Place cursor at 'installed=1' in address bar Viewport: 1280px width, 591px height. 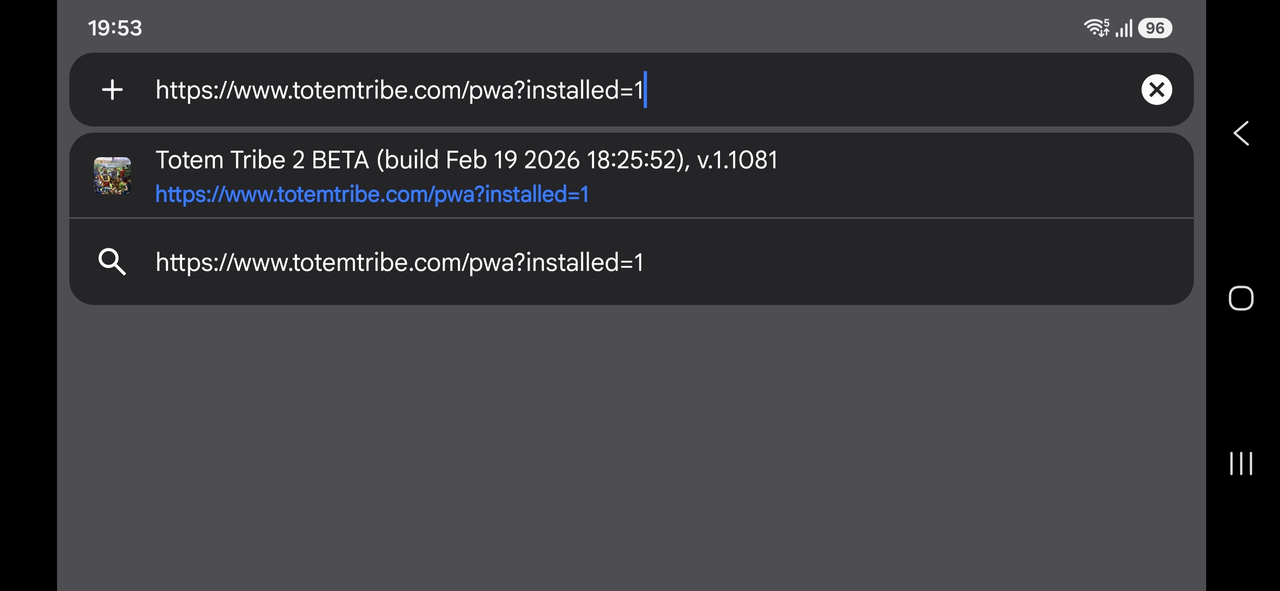pyautogui.click(x=585, y=90)
